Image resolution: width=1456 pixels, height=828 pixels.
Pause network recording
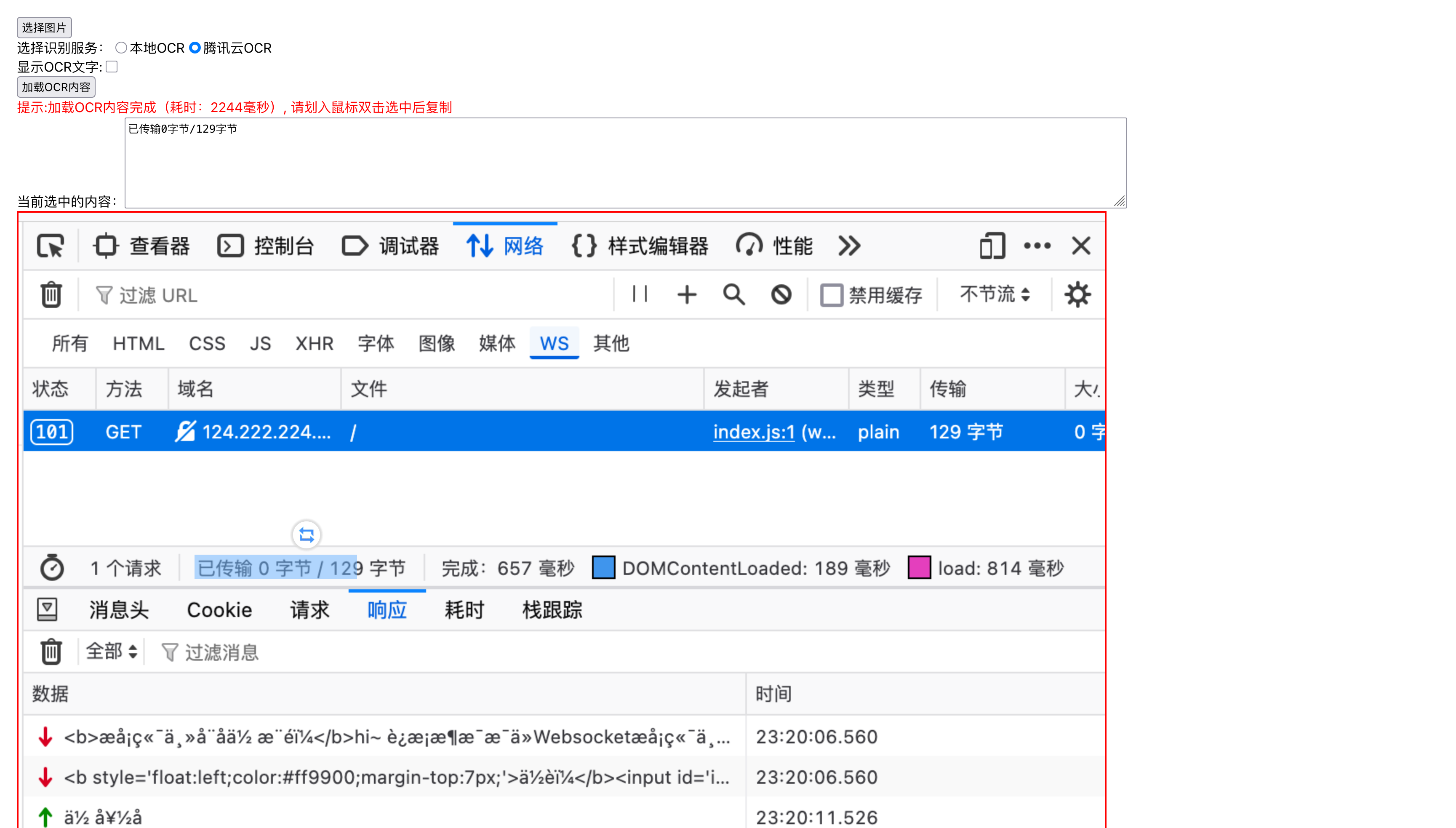tap(640, 294)
